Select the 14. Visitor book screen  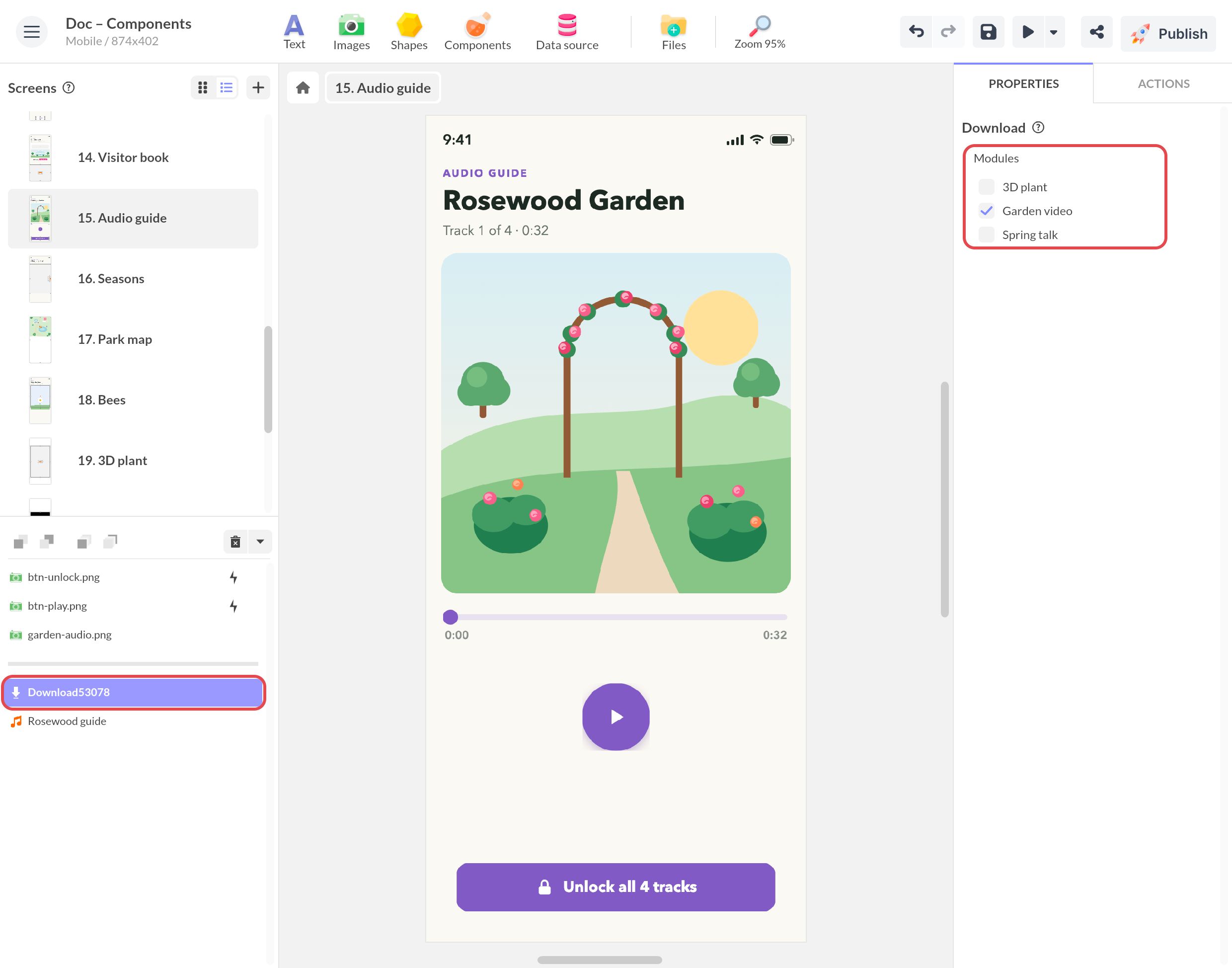[133, 158]
